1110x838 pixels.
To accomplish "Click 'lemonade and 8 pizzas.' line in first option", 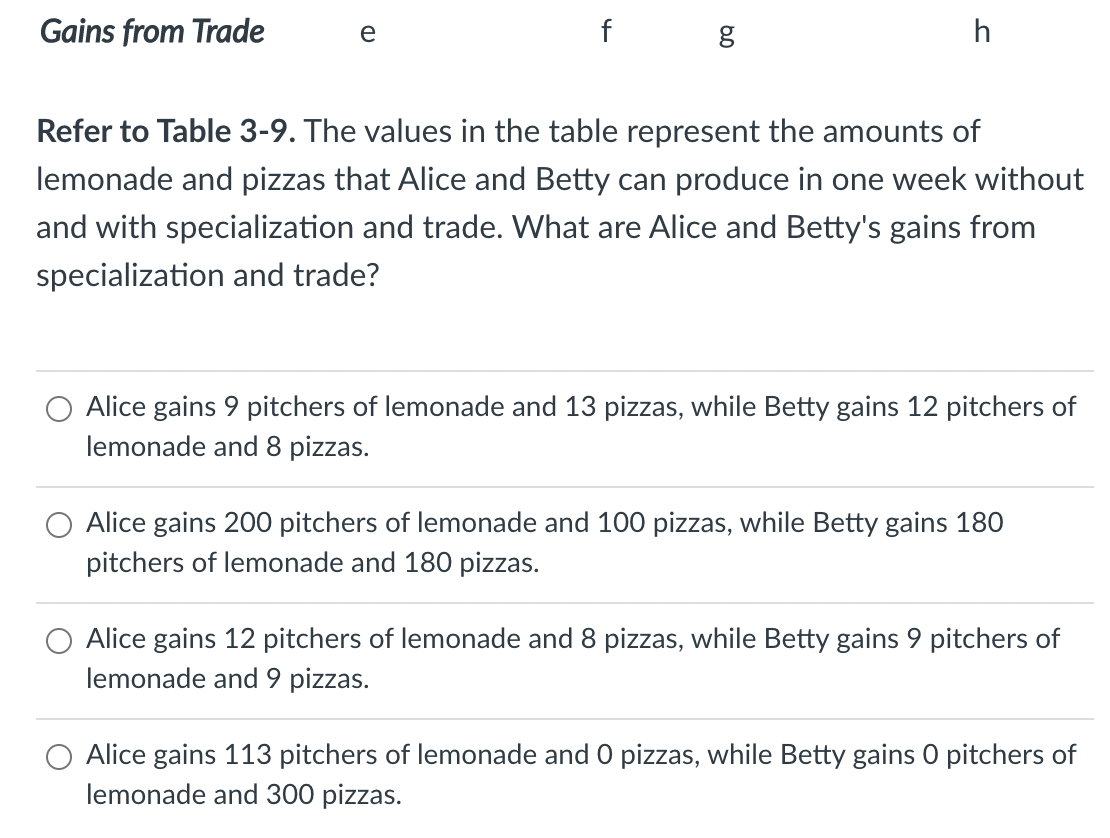I will click(227, 448).
